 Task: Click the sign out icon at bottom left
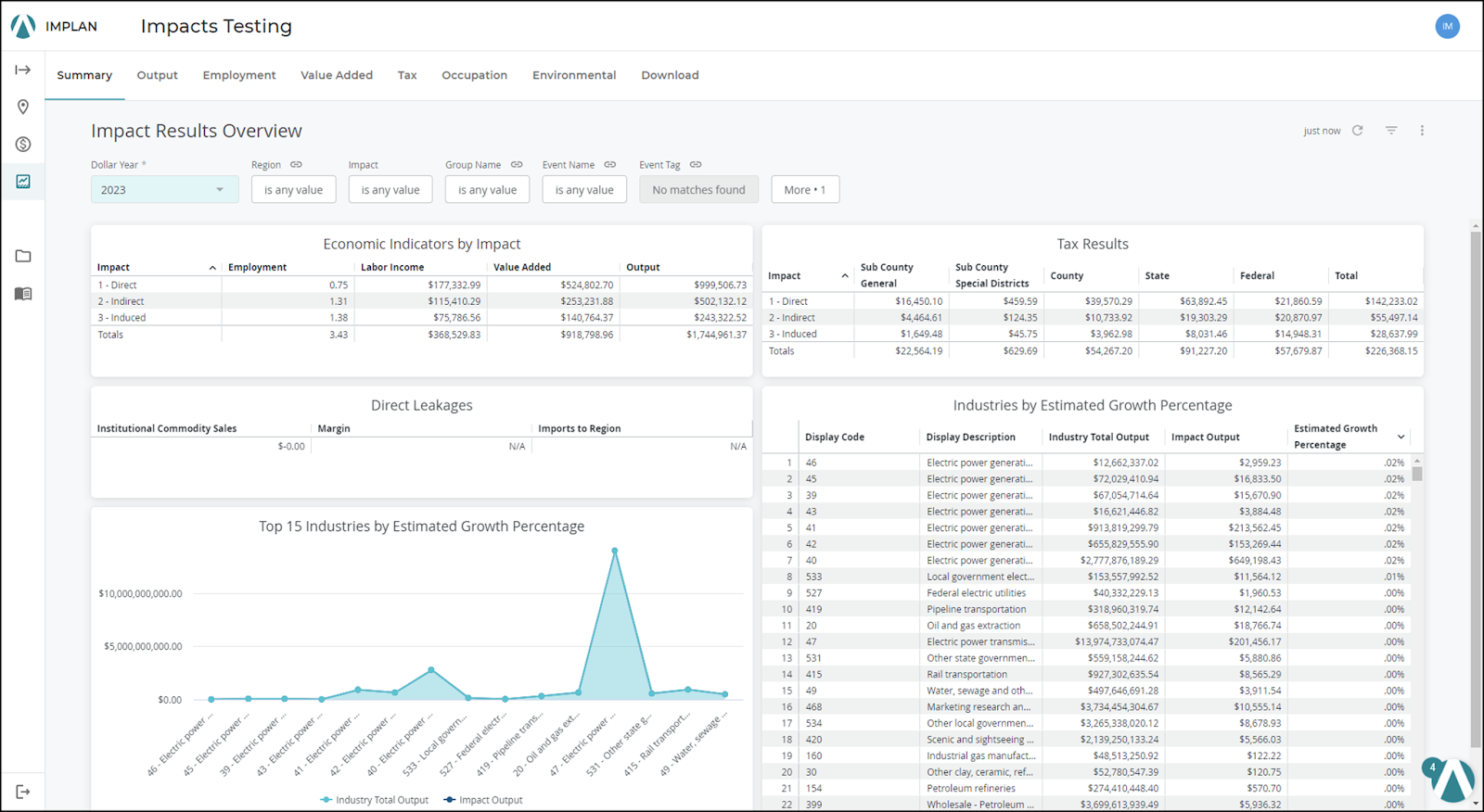coord(23,792)
